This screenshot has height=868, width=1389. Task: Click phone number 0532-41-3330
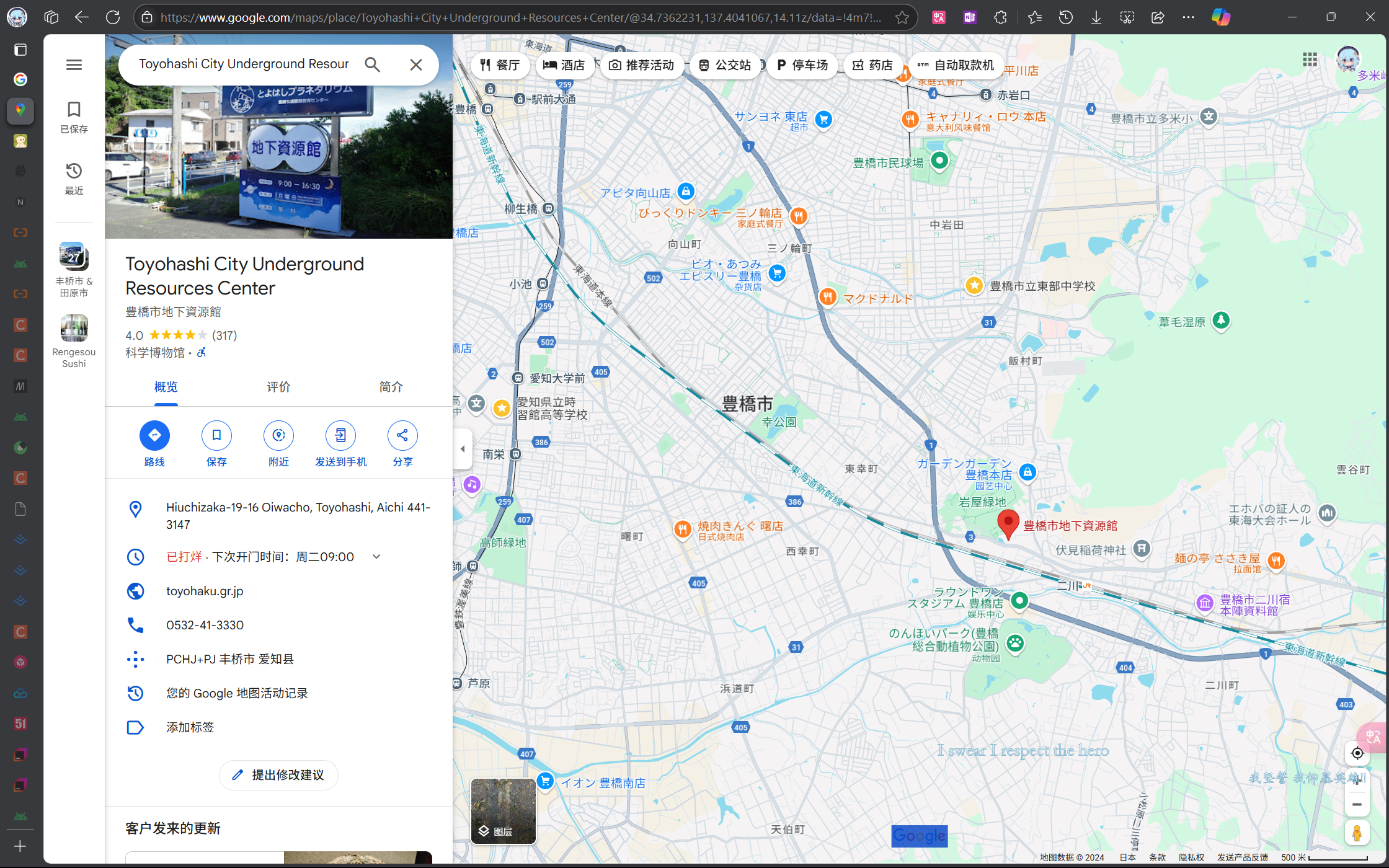(205, 625)
